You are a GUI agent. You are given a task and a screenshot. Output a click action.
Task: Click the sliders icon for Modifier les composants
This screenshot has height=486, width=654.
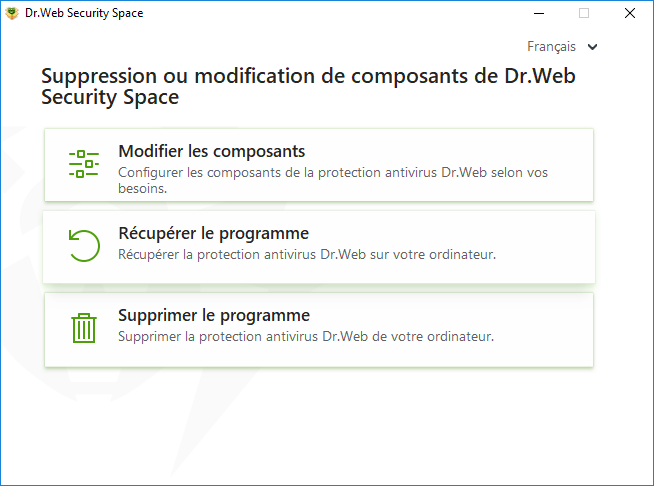pyautogui.click(x=84, y=164)
